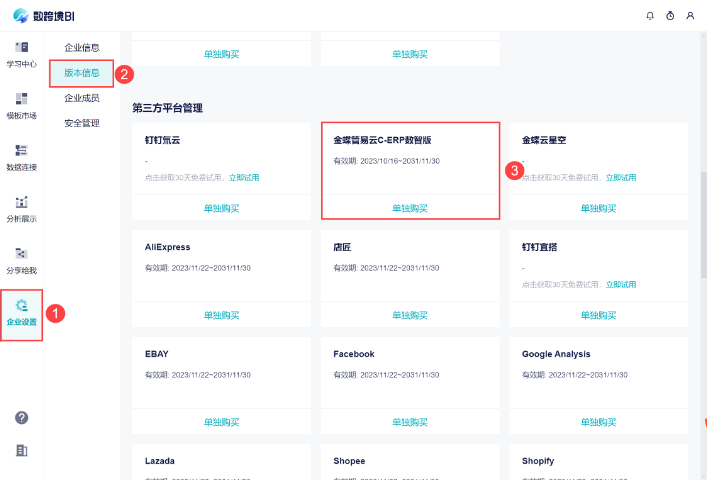
Task: Go to 模板市场 in the sidebar
Action: [x=21, y=105]
